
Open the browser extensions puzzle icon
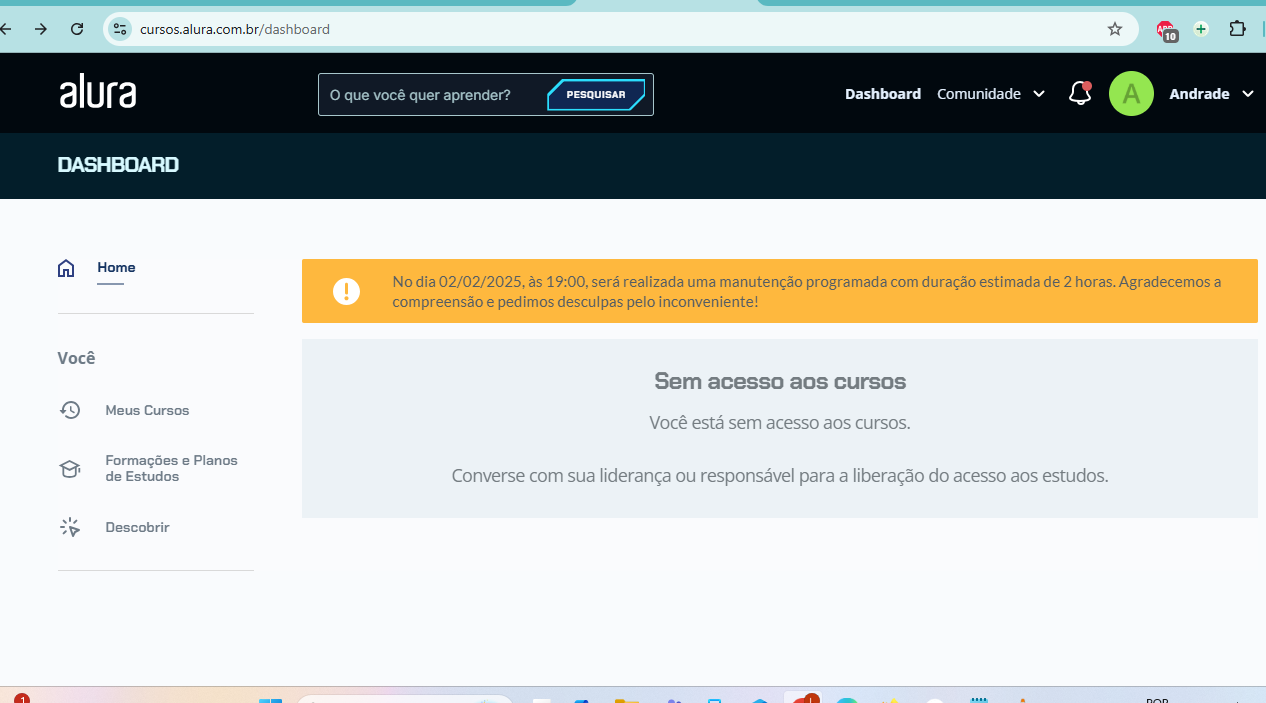[x=1238, y=29]
